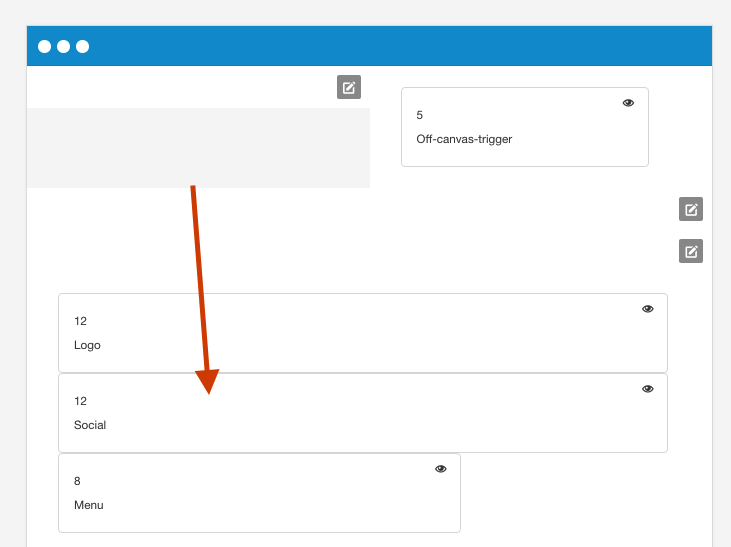
Task: Click the upper of the two stacked edit icons
Action: pos(690,209)
